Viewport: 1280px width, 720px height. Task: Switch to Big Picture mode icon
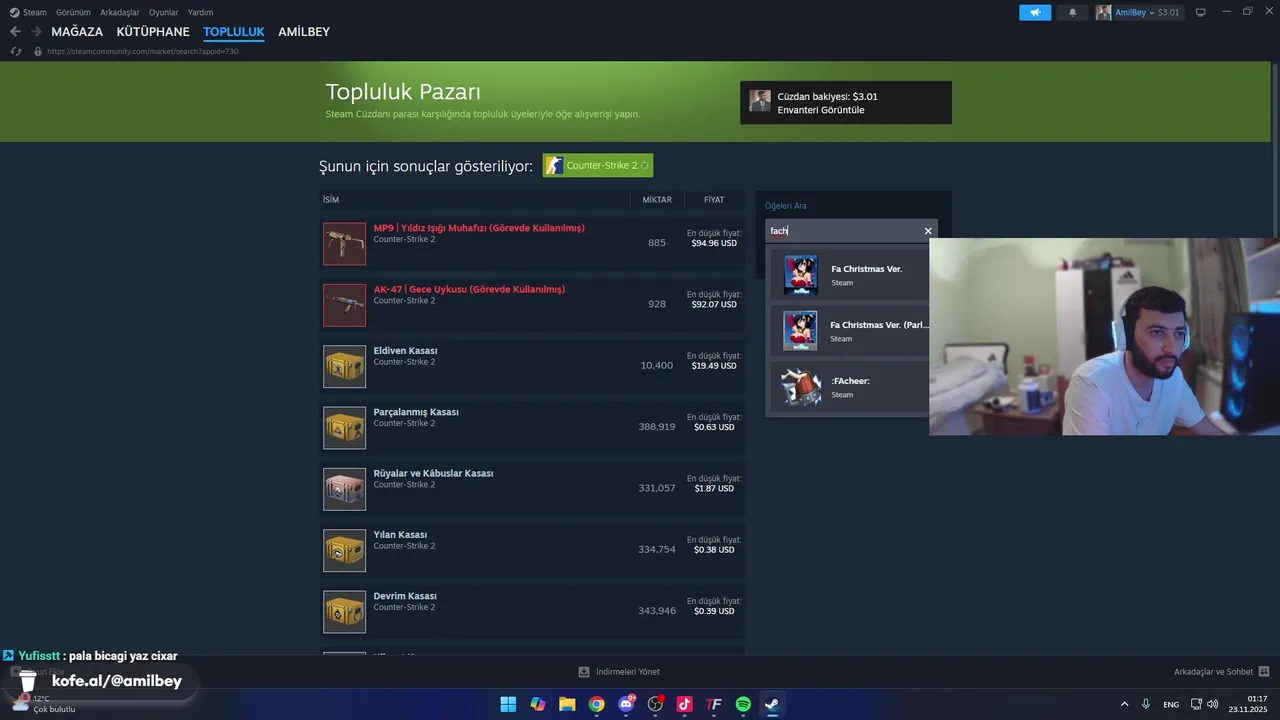1201,12
